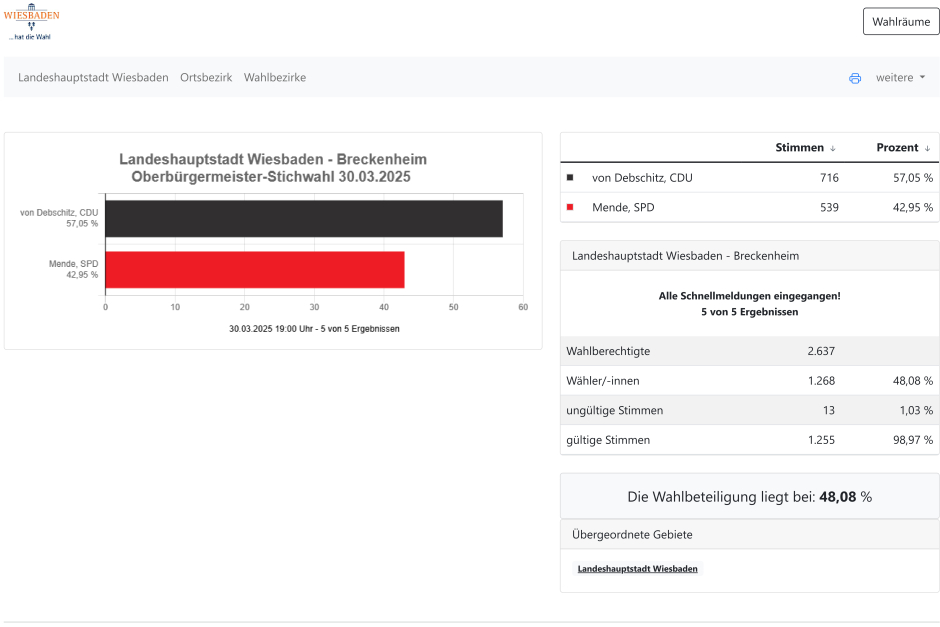The image size is (940, 627).
Task: Click the gültige Stimmen row label
Action: point(608,440)
